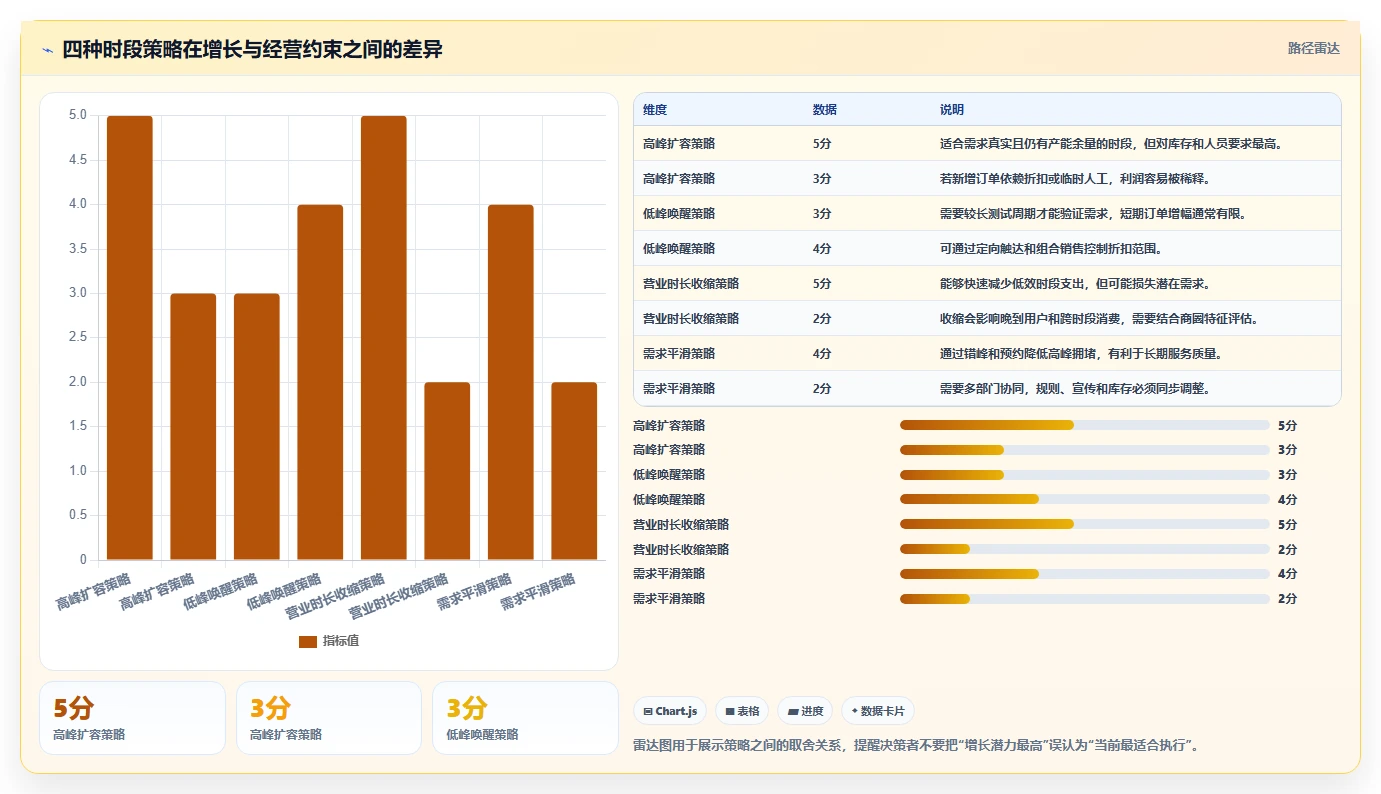The height and width of the screenshot is (794, 1381).
Task: Click the 高峰扩容策略 5分 progress bar
Action: point(1085,425)
